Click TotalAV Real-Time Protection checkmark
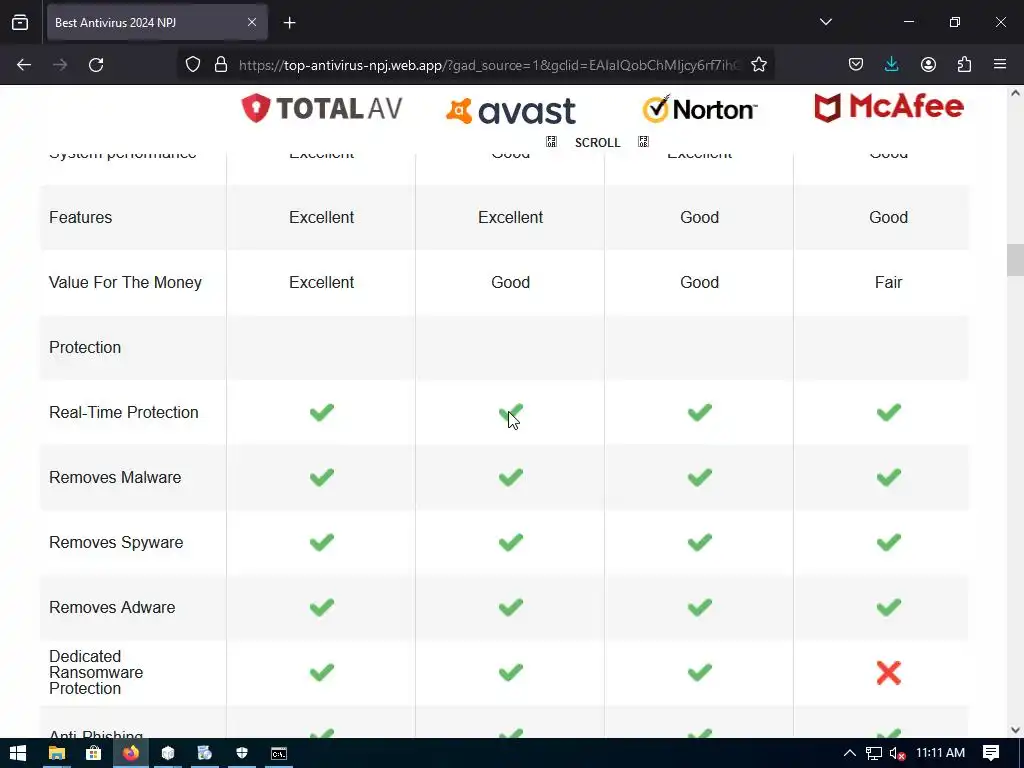 pos(321,412)
